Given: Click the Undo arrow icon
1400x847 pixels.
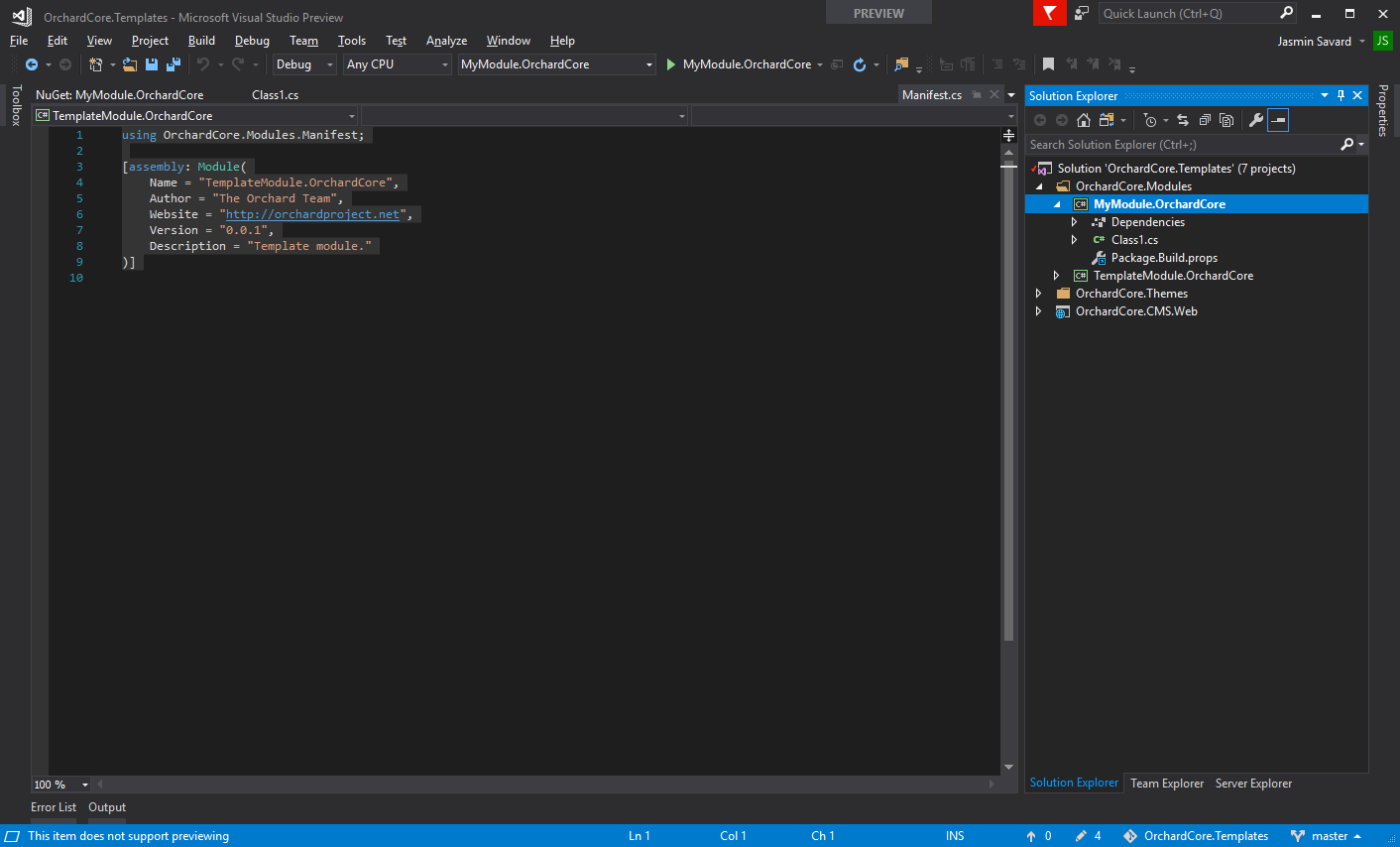Looking at the screenshot, I should click(x=203, y=64).
